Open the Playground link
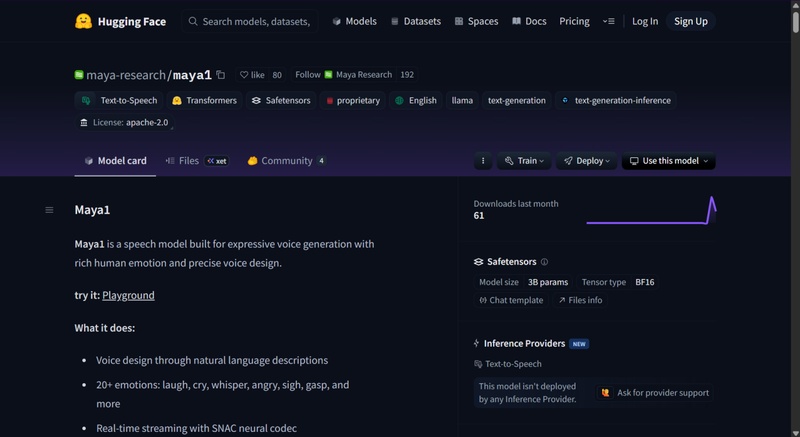 (128, 296)
